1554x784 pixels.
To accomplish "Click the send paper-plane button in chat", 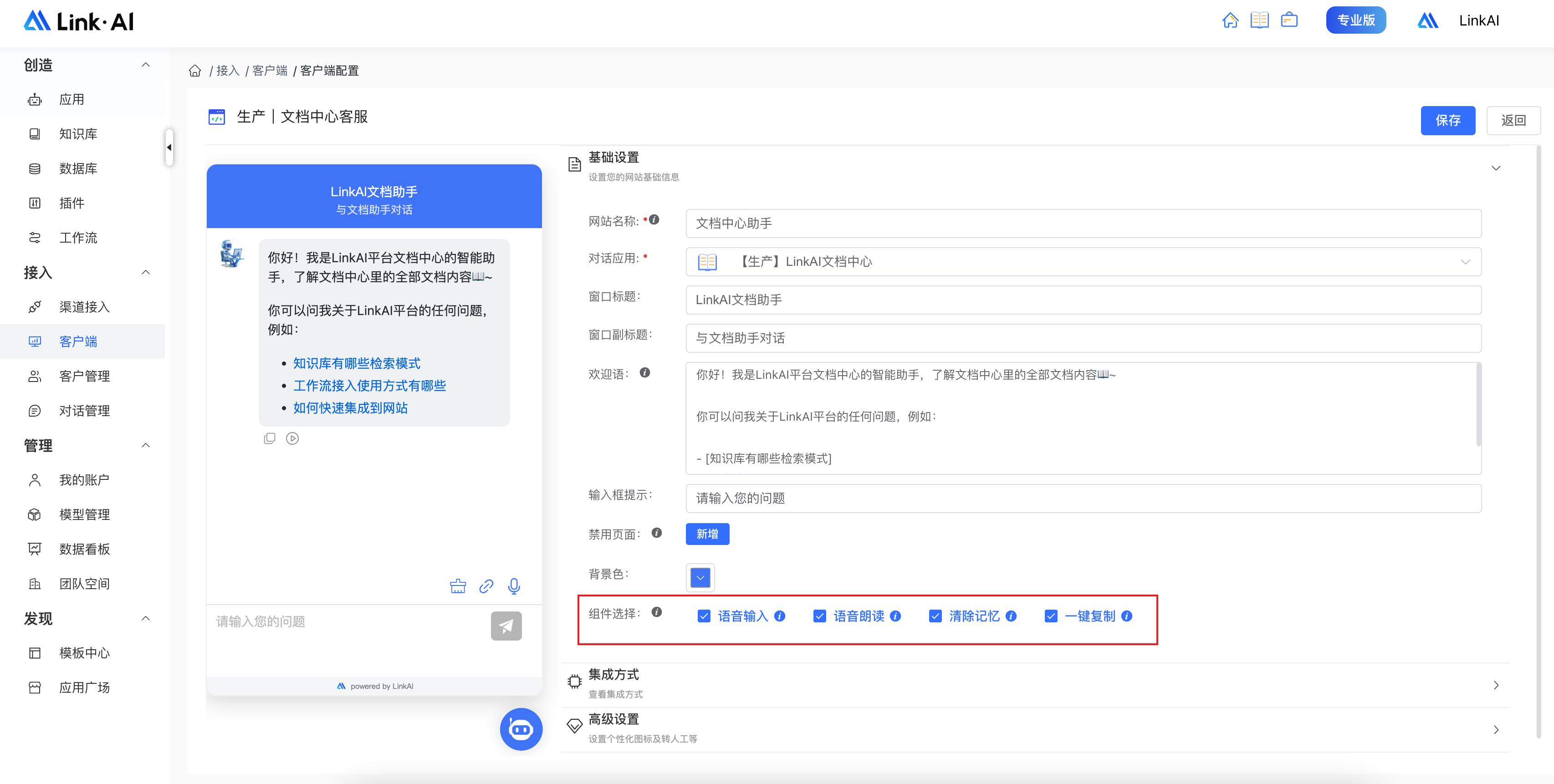I will tap(506, 626).
